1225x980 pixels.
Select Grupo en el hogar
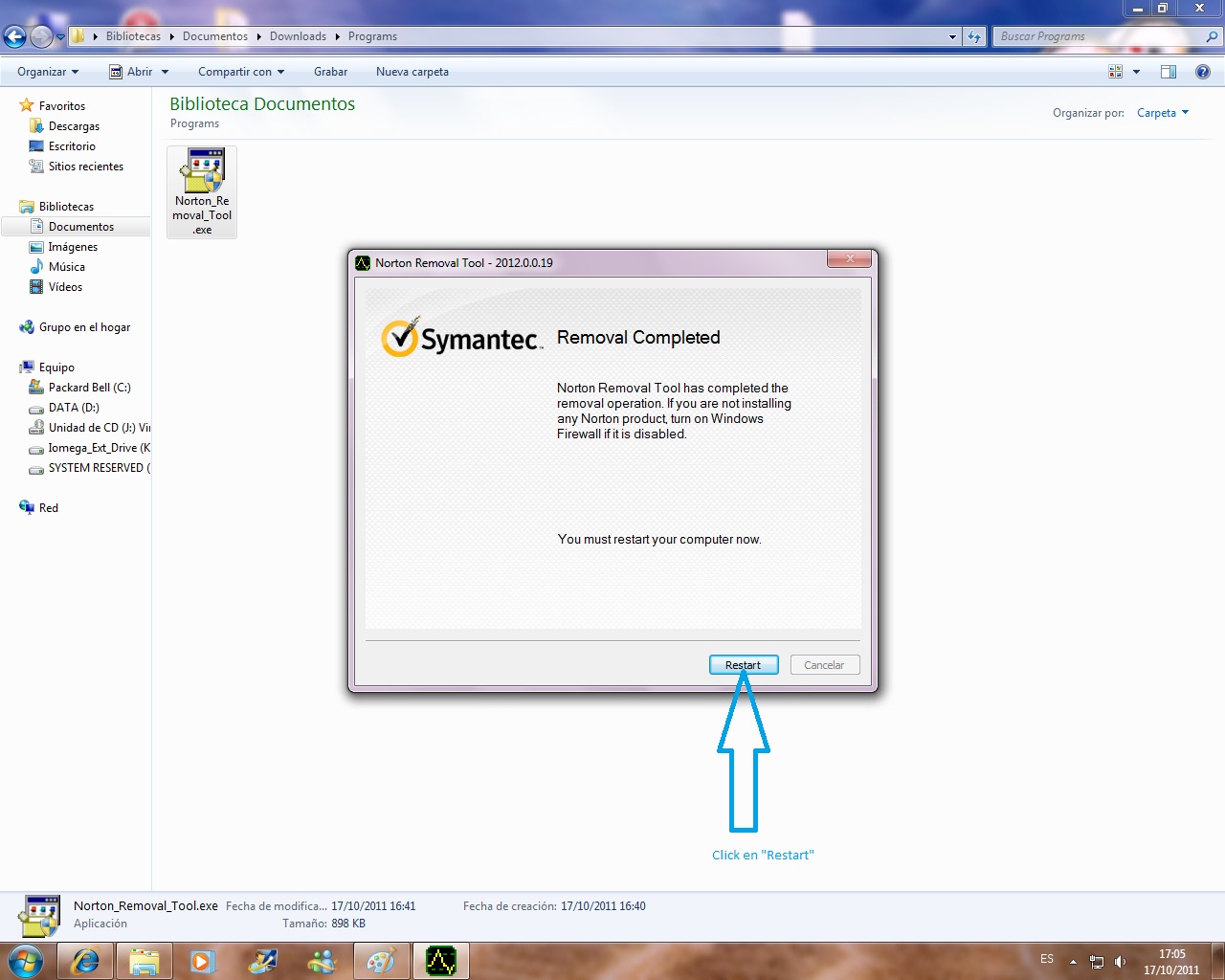click(84, 327)
